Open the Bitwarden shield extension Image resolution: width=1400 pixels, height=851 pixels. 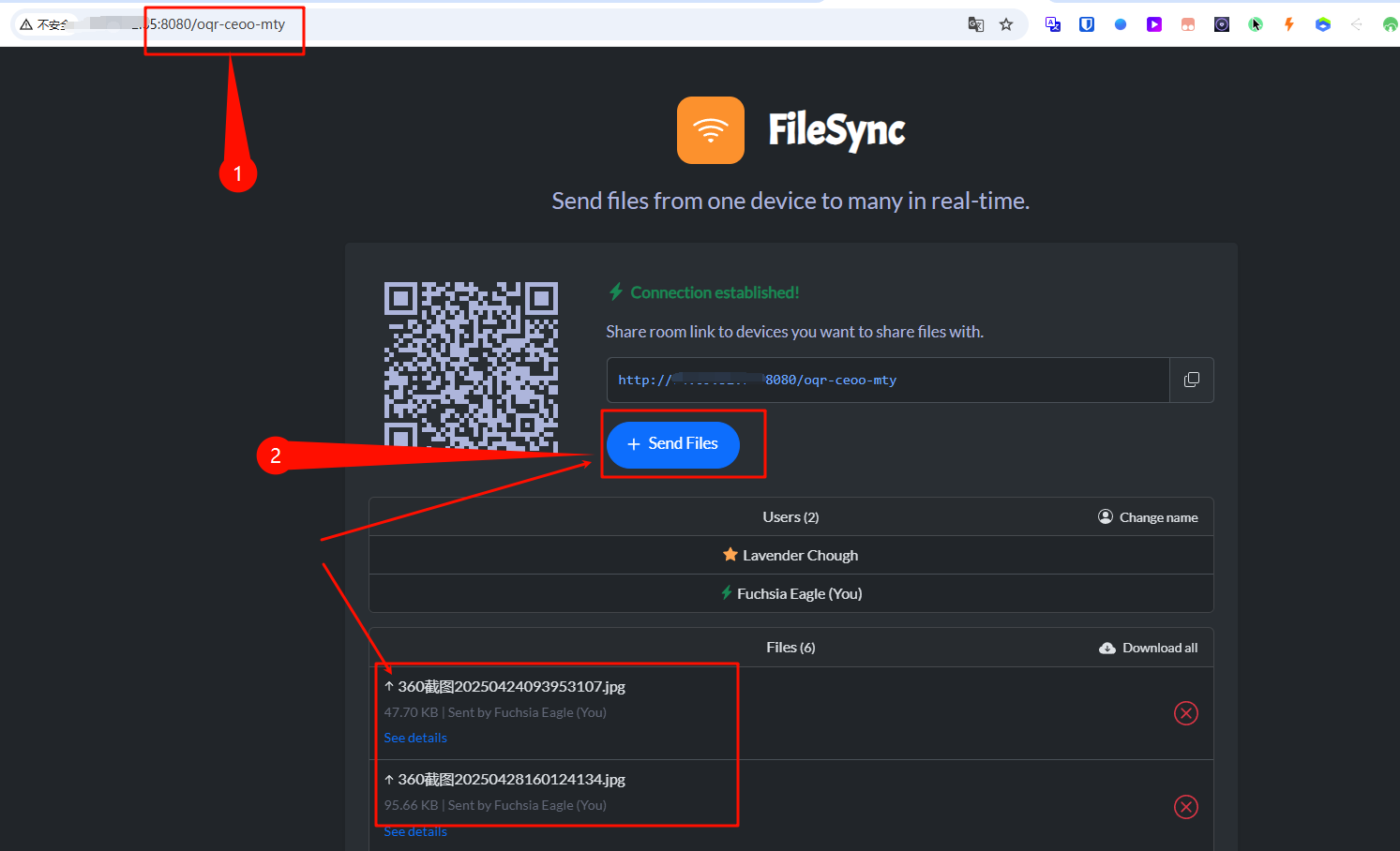click(1087, 24)
